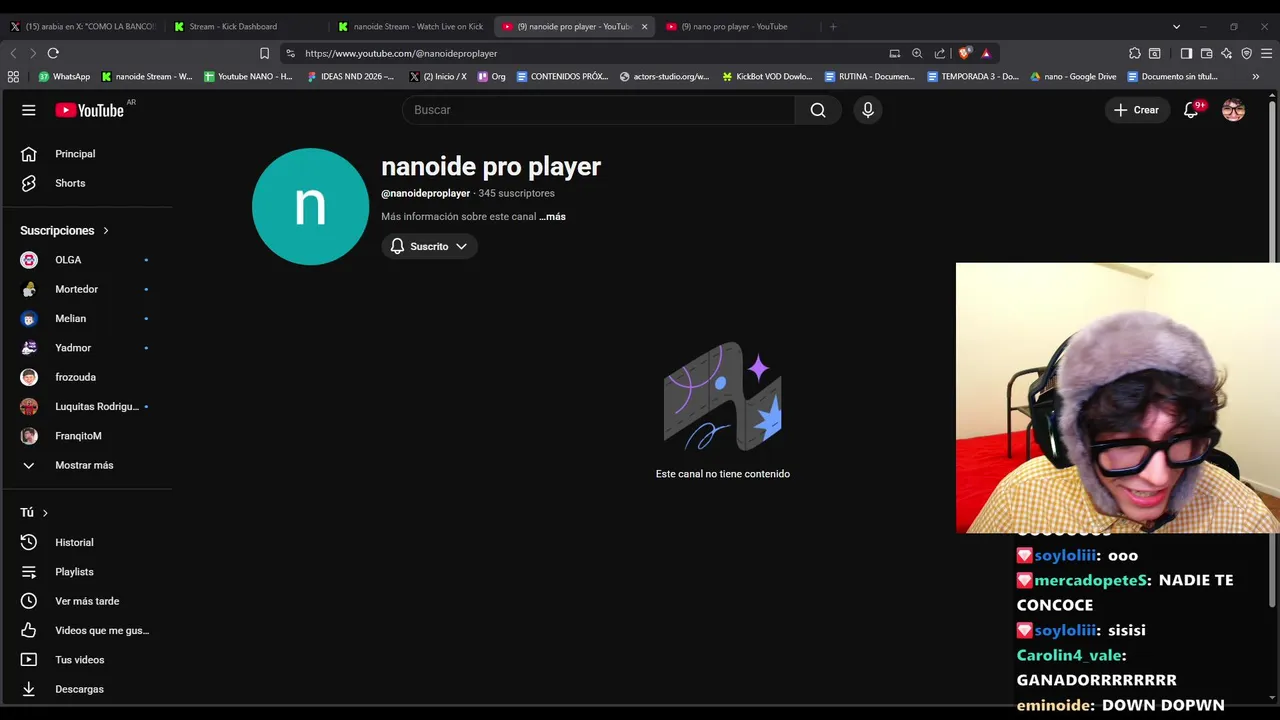Click the Crear button

(x=1137, y=110)
